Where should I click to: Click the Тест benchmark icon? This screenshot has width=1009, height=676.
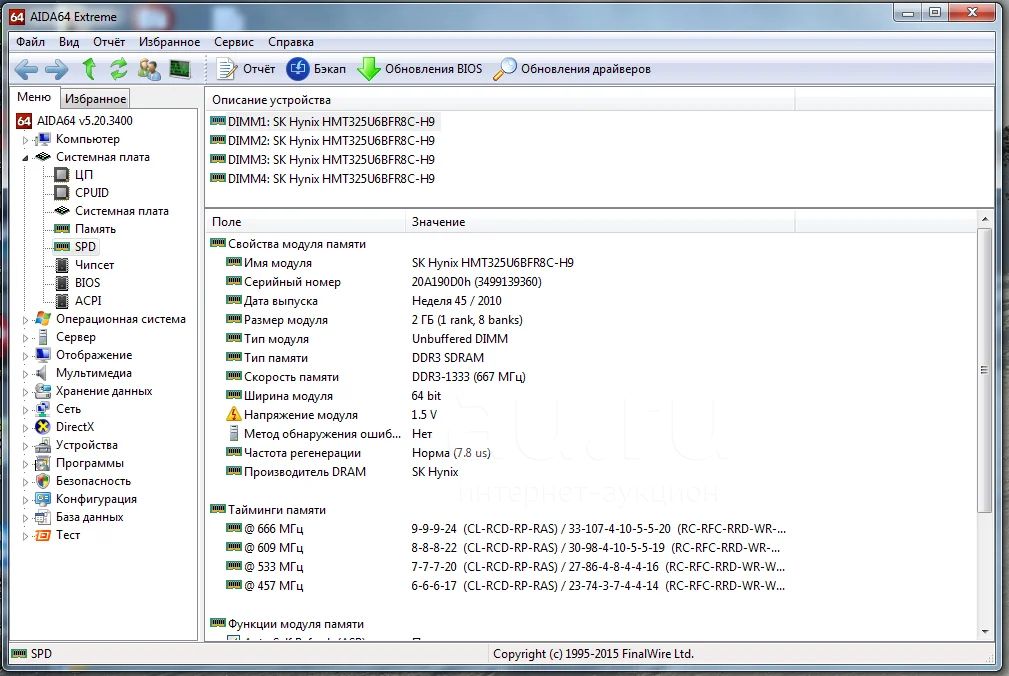[43, 534]
